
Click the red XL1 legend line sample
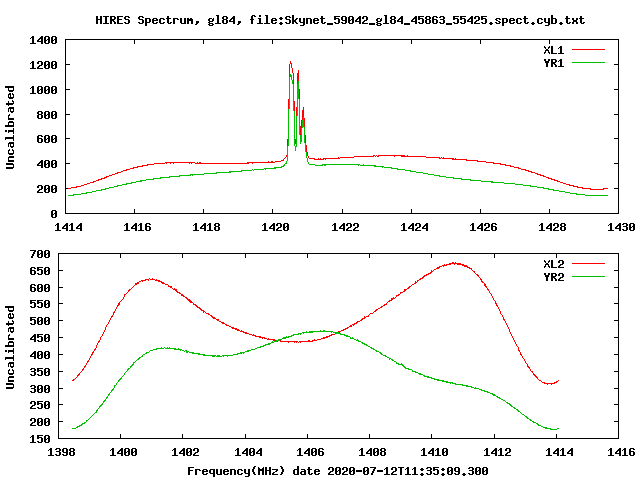click(588, 50)
